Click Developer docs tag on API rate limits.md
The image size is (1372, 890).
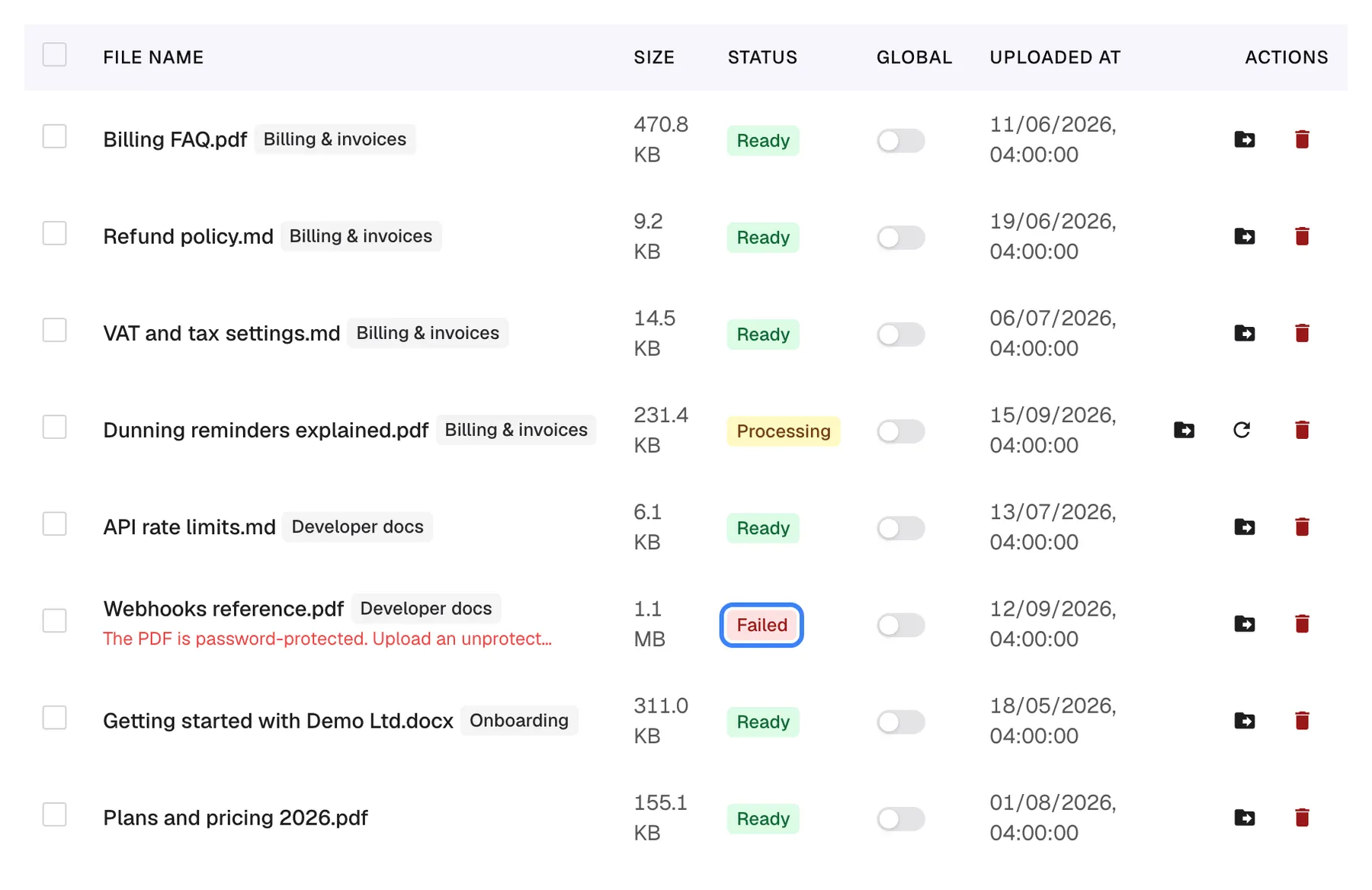pos(357,527)
